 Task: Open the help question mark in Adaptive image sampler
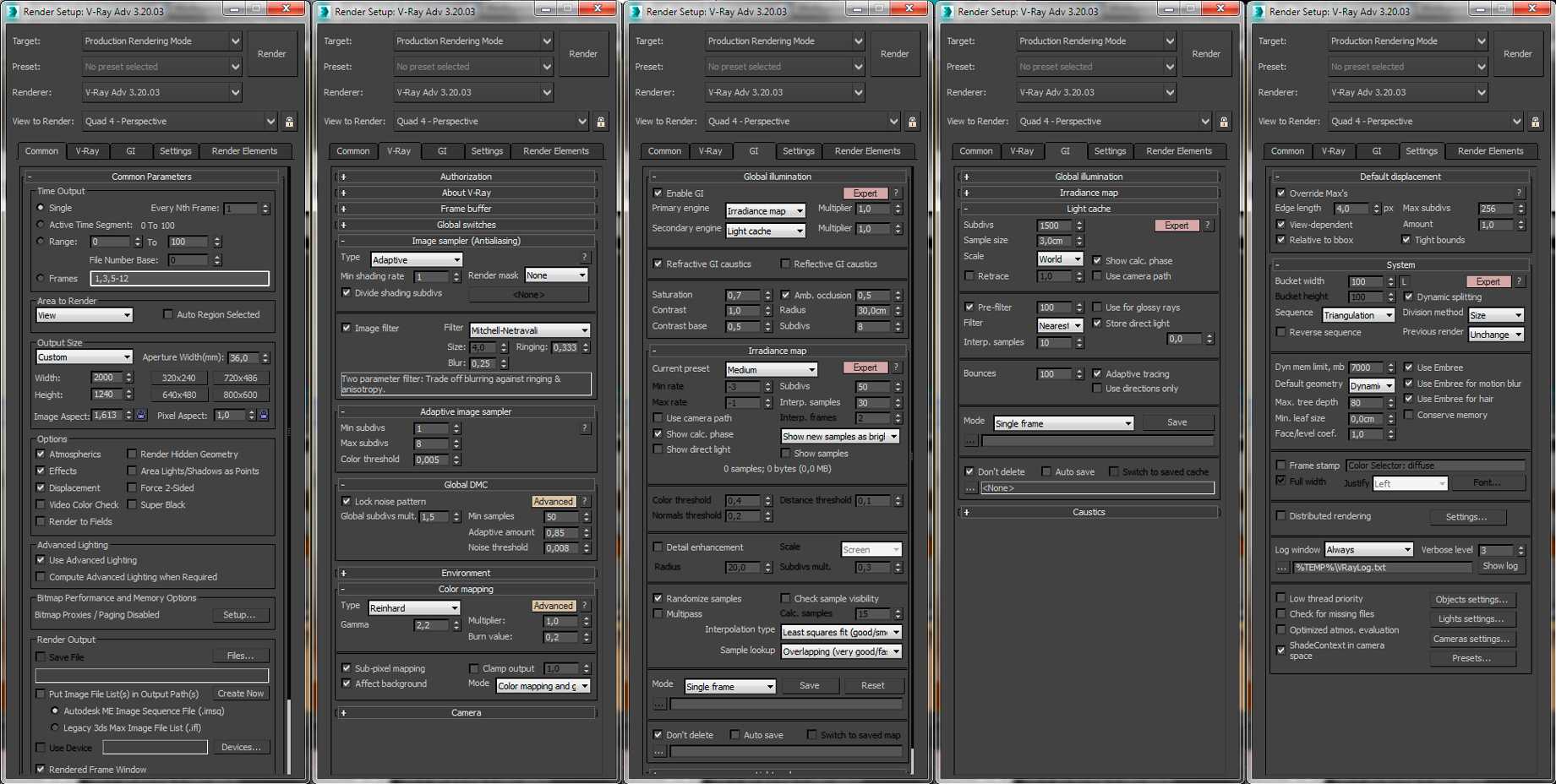(584, 428)
